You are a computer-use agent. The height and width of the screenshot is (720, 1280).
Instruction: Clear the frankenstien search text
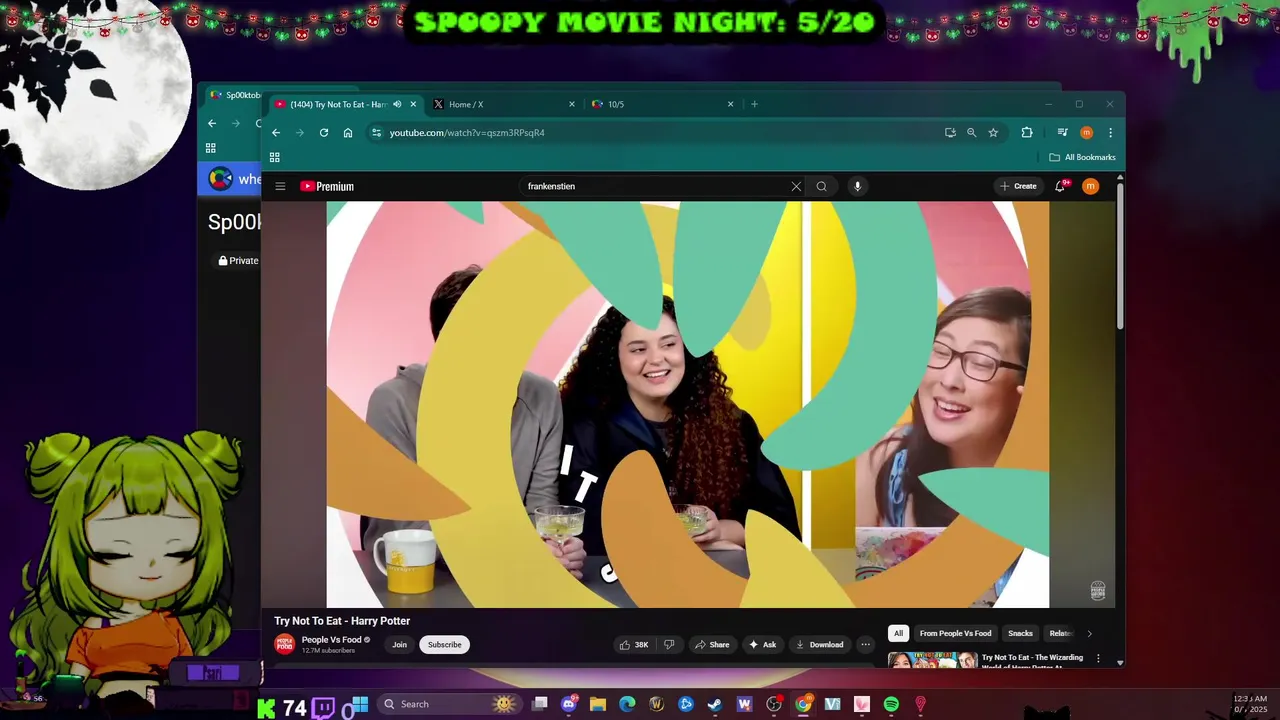tap(796, 186)
